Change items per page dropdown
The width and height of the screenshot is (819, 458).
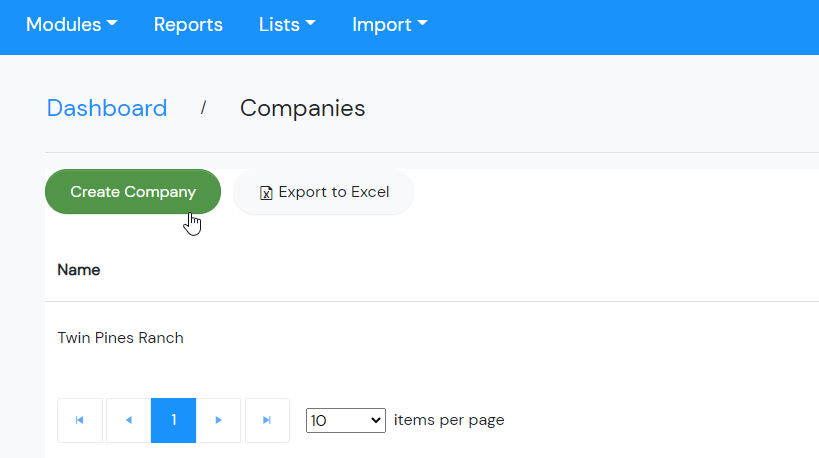[x=346, y=420]
